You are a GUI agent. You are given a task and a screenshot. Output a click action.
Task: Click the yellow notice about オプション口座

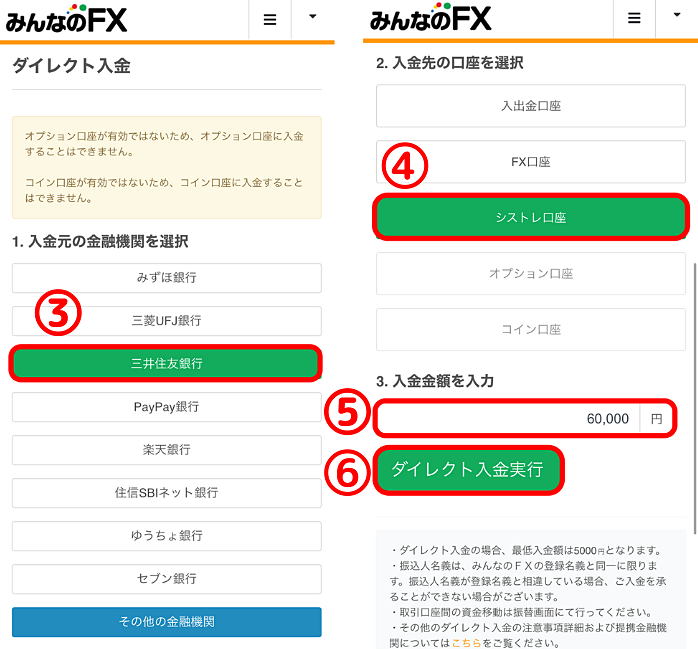pyautogui.click(x=166, y=167)
